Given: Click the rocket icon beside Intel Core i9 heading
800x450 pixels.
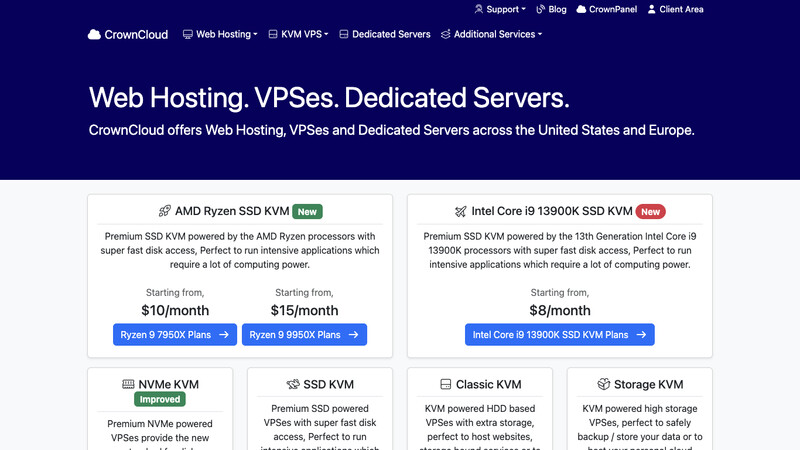Looking at the screenshot, I should pos(460,211).
